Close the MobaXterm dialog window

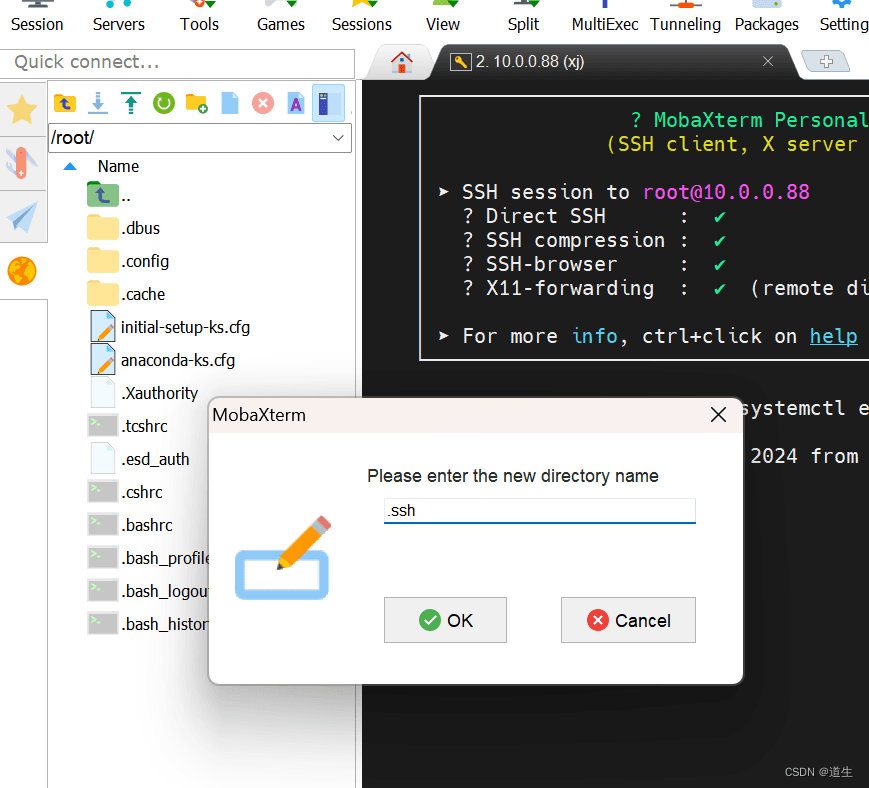click(718, 415)
